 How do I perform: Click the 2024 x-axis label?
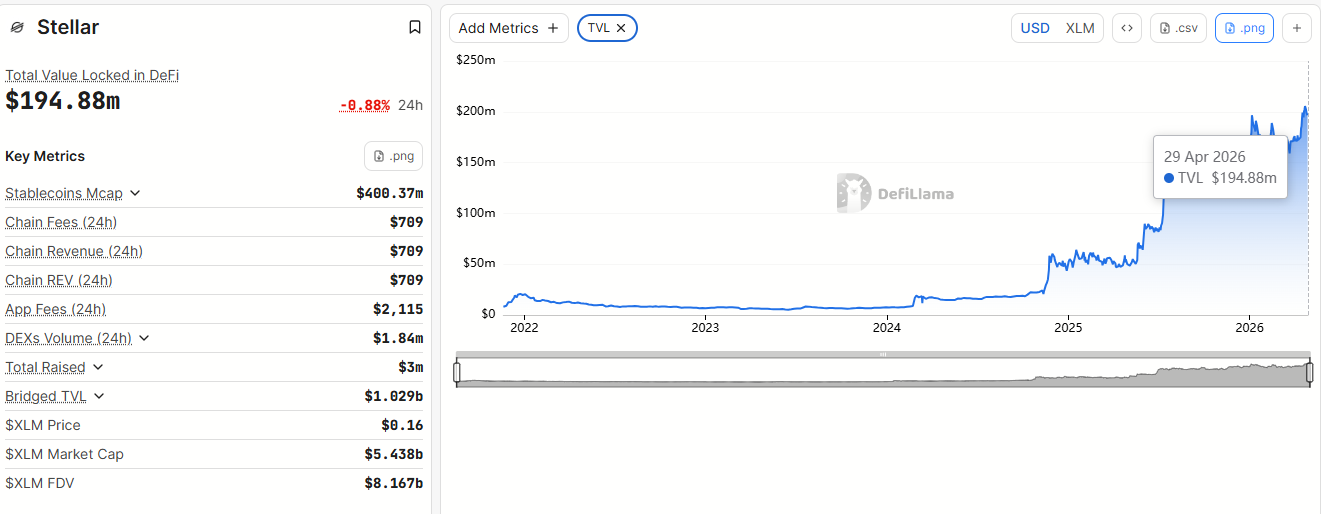[x=887, y=327]
